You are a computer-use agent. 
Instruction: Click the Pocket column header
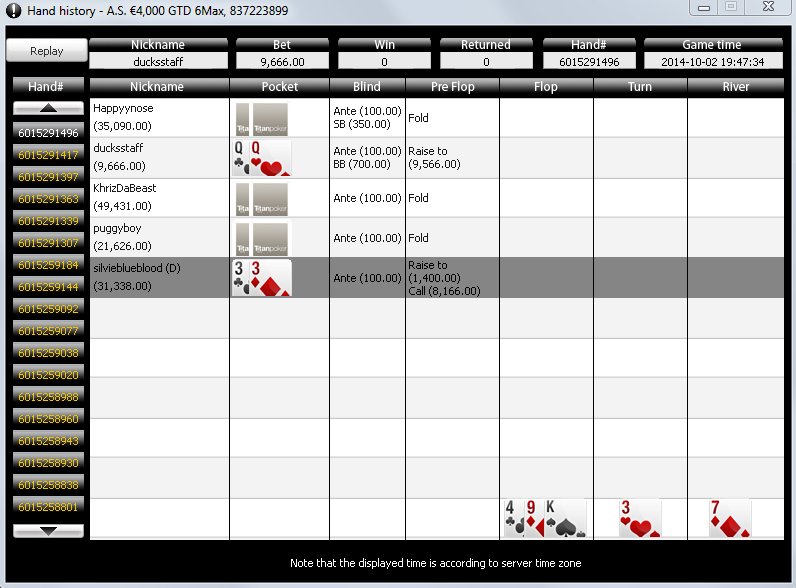click(280, 87)
